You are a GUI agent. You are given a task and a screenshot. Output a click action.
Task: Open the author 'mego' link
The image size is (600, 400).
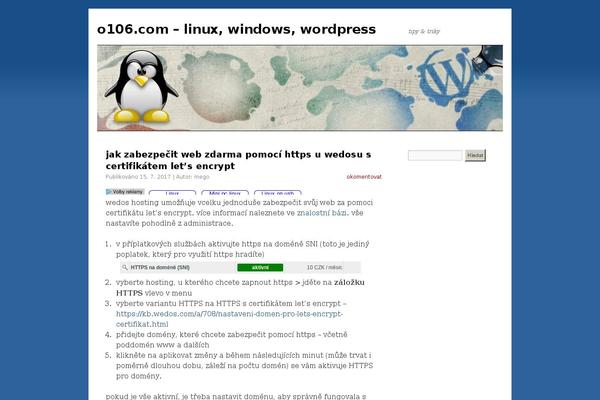pos(201,176)
